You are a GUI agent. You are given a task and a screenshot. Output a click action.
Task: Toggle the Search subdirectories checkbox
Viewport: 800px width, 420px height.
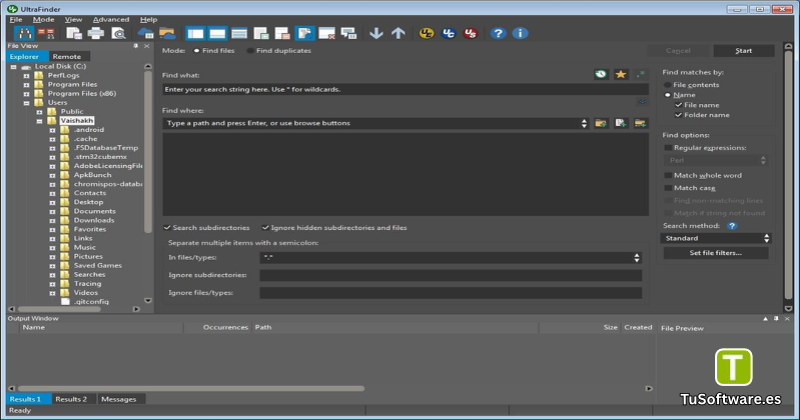[x=167, y=228]
